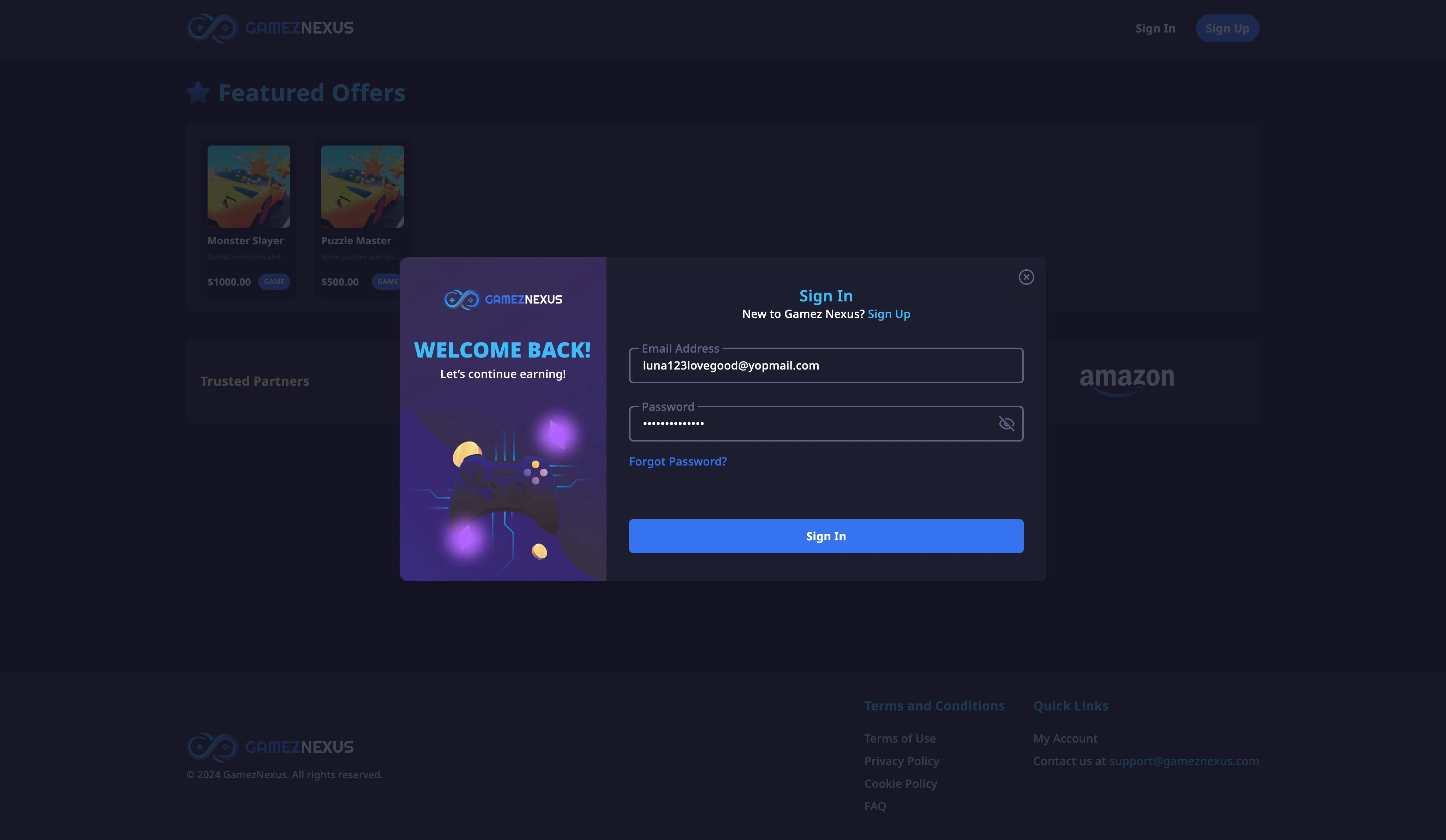The image size is (1446, 840).
Task: Click Terms and Conditions footer heading
Action: click(x=934, y=706)
